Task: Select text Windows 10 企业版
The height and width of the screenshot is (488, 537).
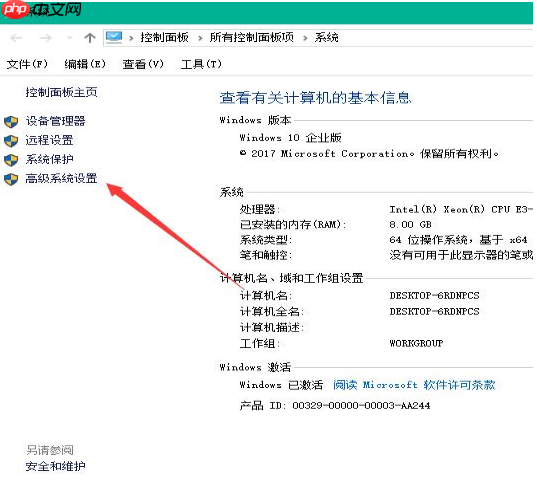Action: click(x=290, y=138)
